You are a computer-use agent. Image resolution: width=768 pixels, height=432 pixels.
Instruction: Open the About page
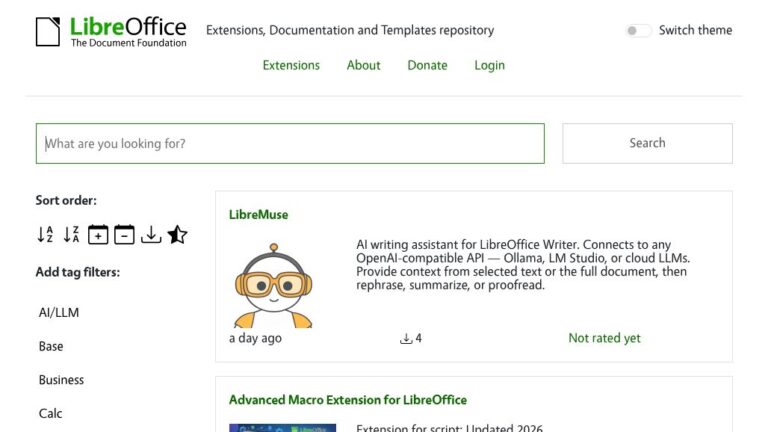(x=363, y=65)
